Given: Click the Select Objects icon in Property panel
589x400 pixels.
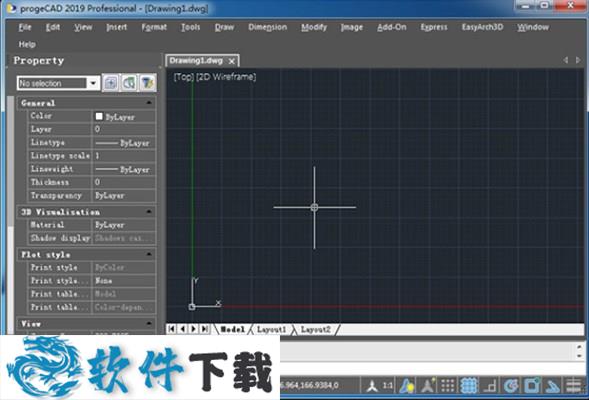Looking at the screenshot, I should click(x=129, y=83).
